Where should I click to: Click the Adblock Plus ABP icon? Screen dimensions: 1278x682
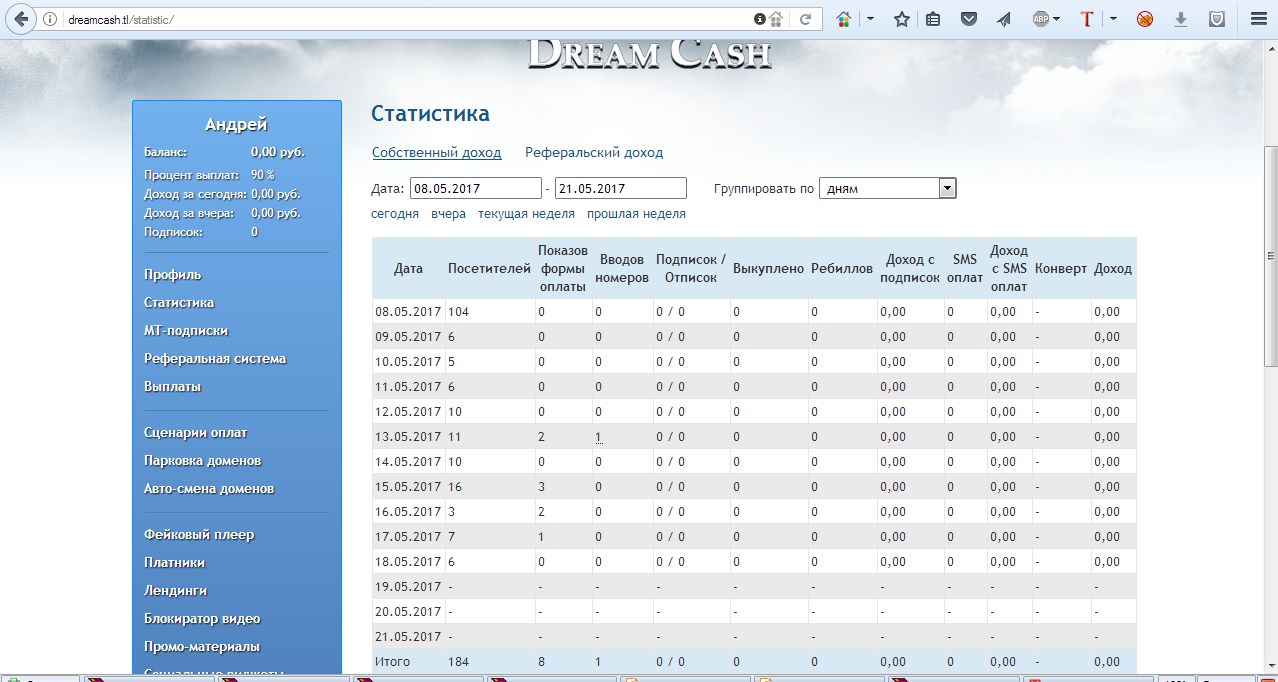1040,19
